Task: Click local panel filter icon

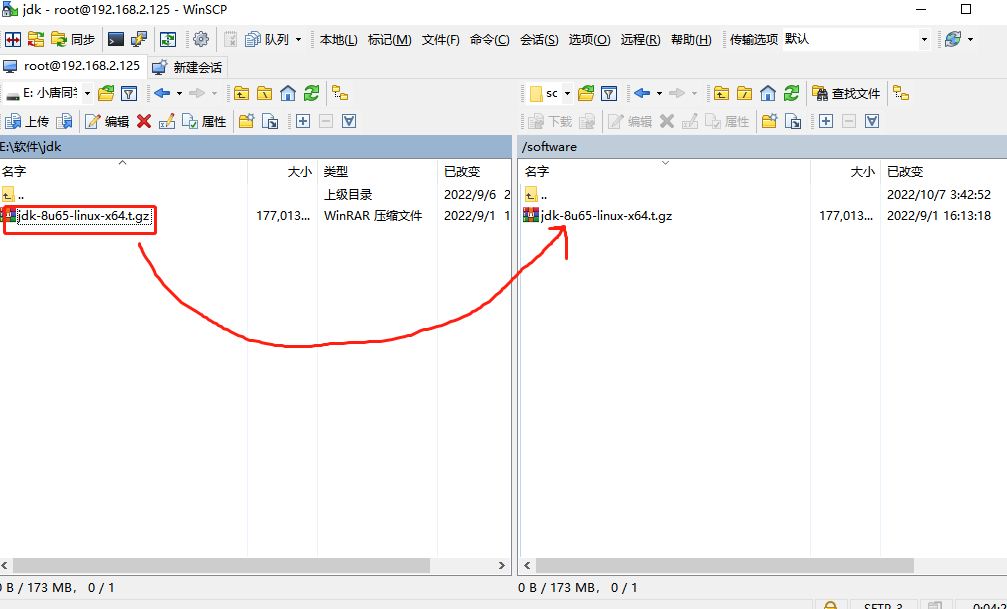Action: [x=129, y=94]
